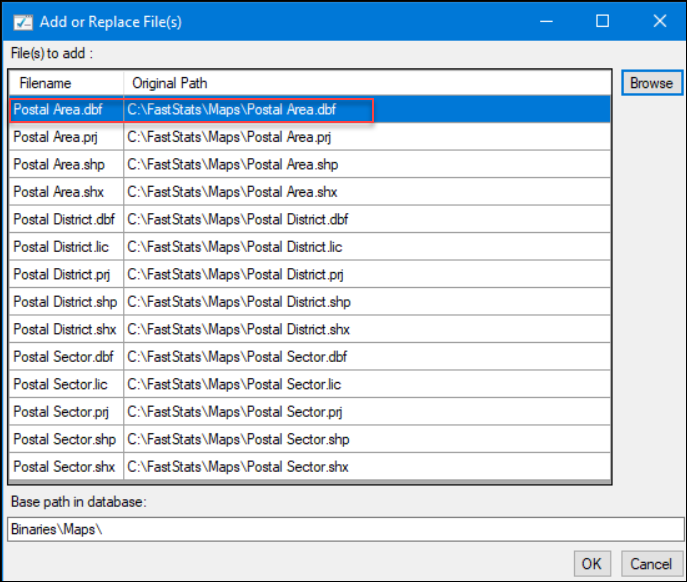
Task: Select the Postal District.shx filename
Action: click(65, 330)
